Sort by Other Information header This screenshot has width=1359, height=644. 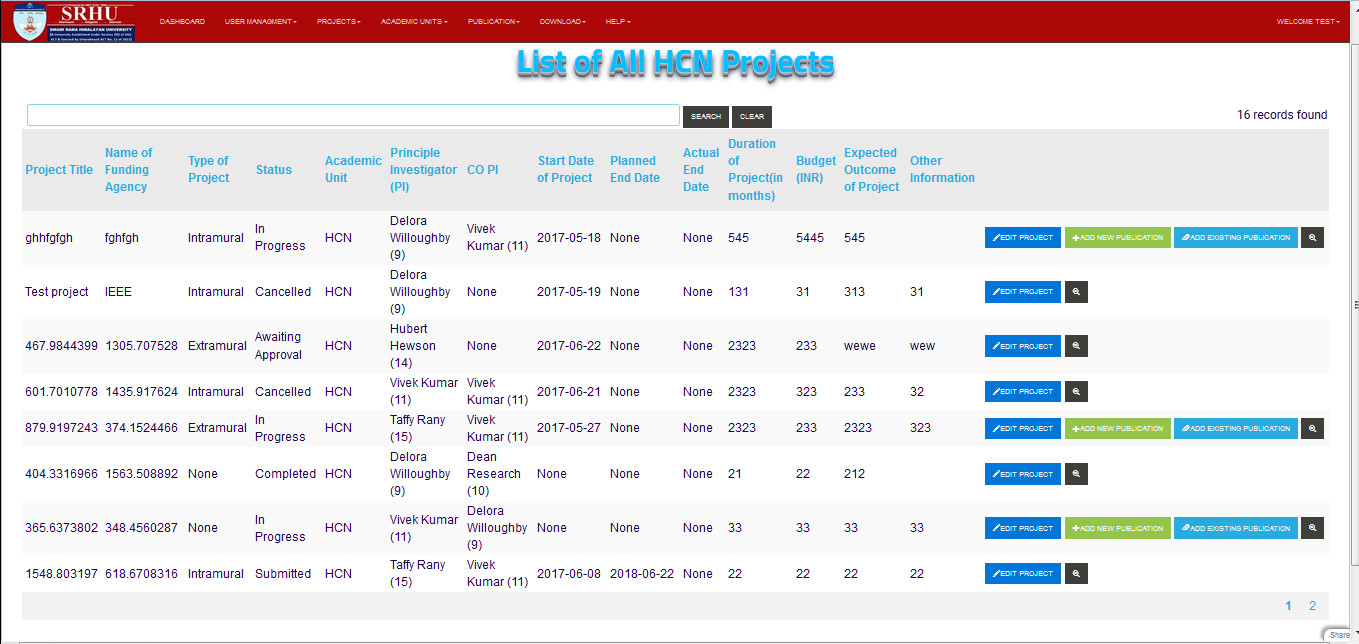point(942,169)
